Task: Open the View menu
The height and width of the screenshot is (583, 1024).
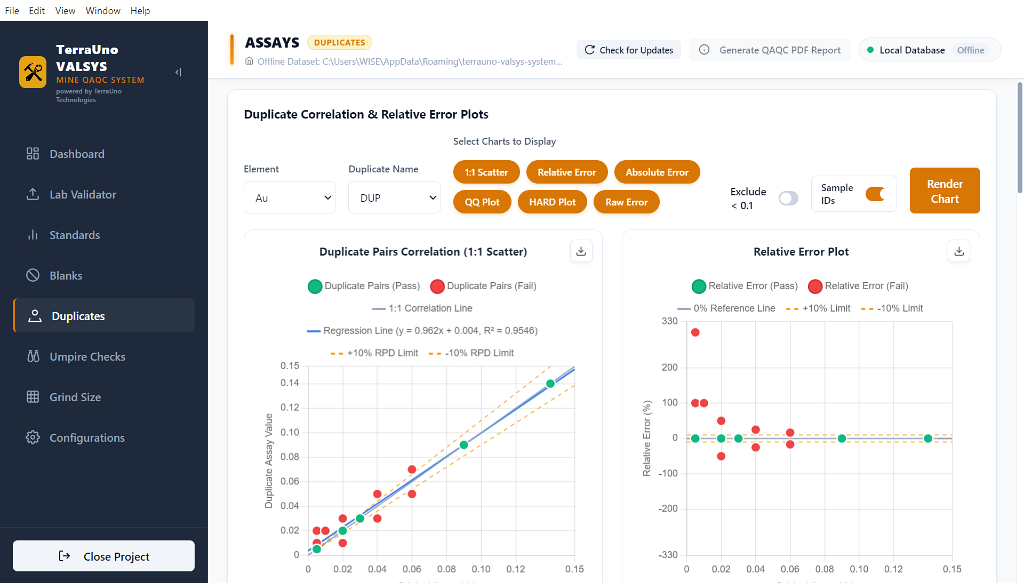Action: [x=65, y=10]
